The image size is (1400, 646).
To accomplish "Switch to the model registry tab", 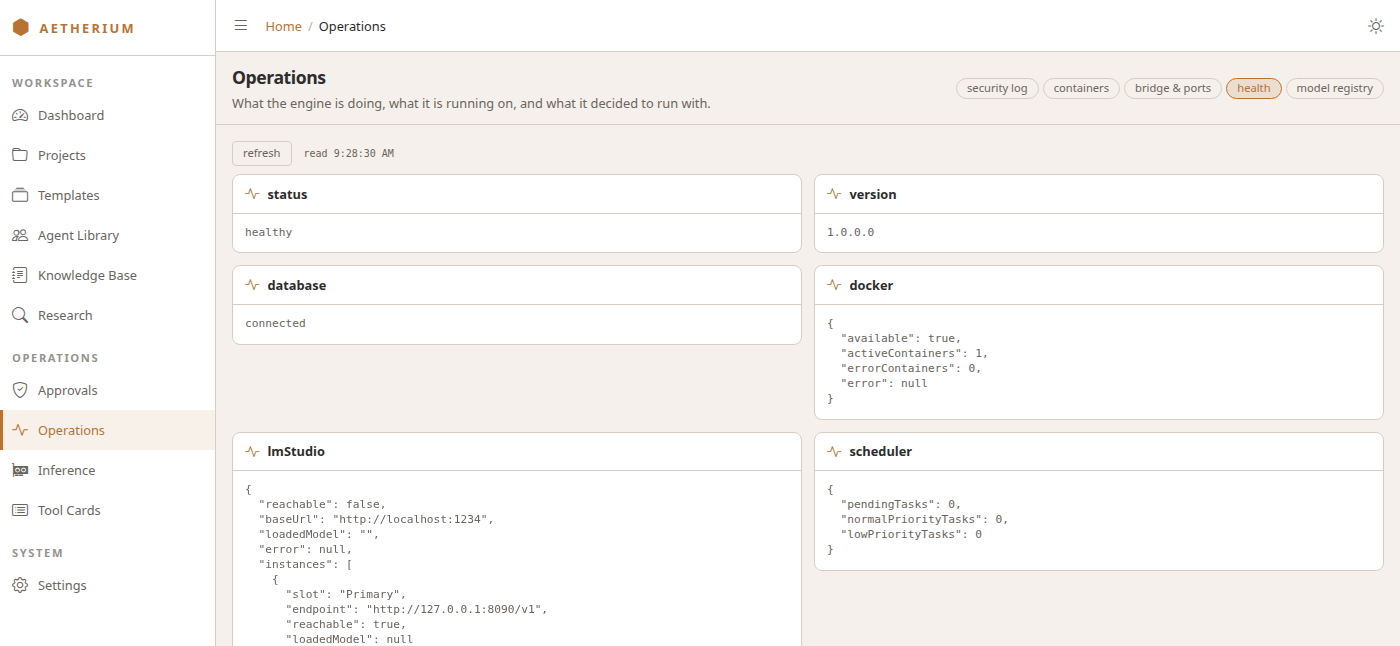I will pyautogui.click(x=1334, y=88).
